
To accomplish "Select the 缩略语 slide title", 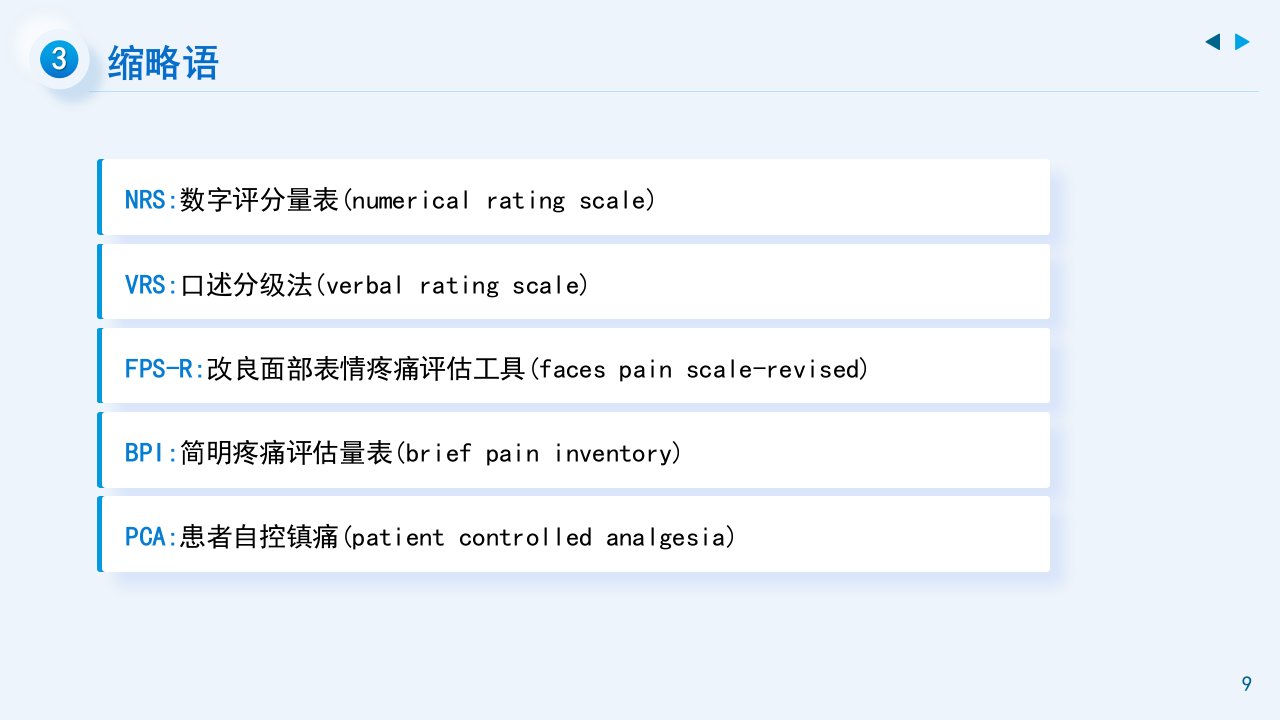I will point(163,62).
